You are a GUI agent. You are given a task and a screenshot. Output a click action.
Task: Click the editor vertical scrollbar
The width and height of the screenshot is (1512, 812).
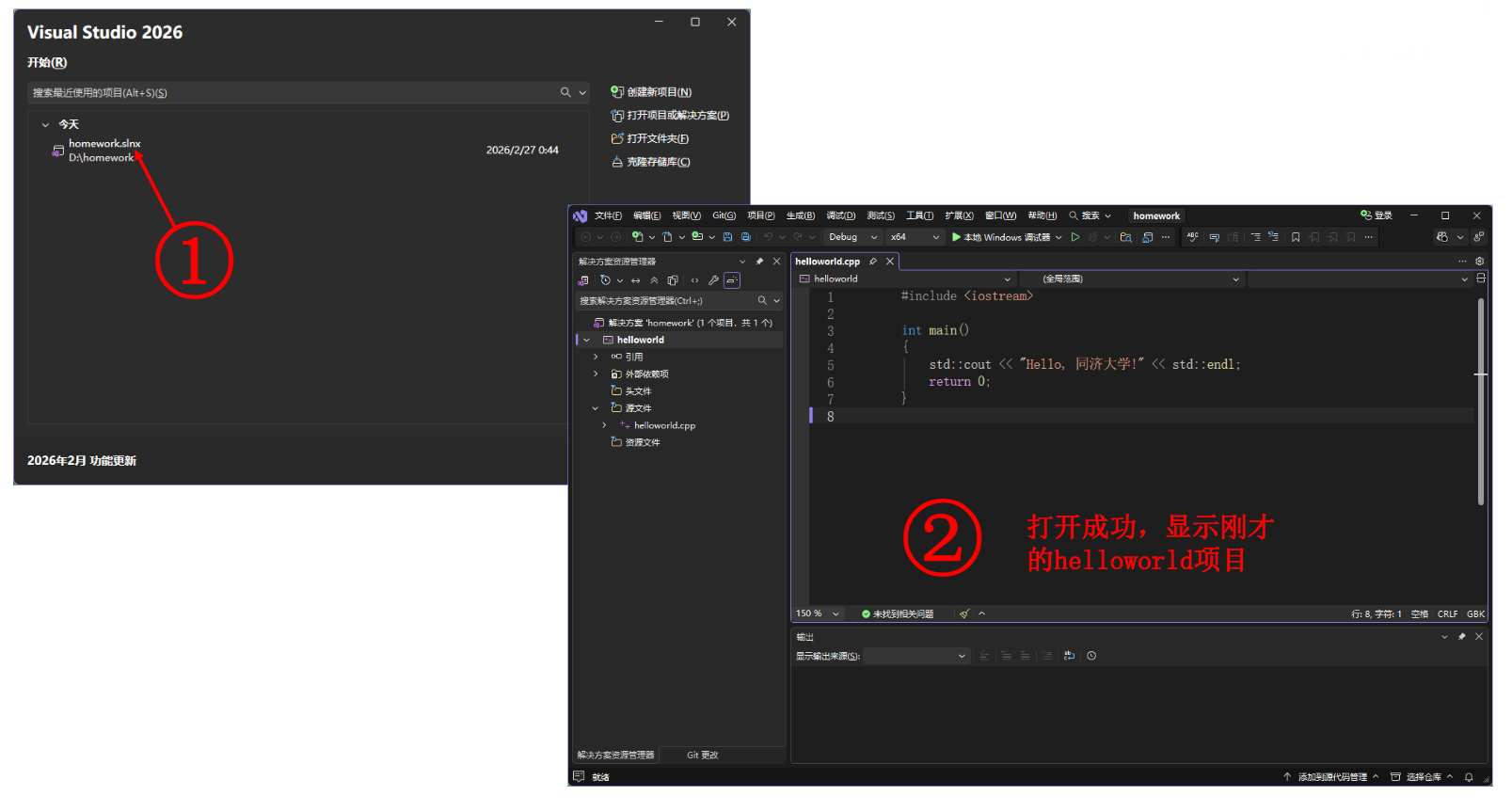tap(1480, 402)
